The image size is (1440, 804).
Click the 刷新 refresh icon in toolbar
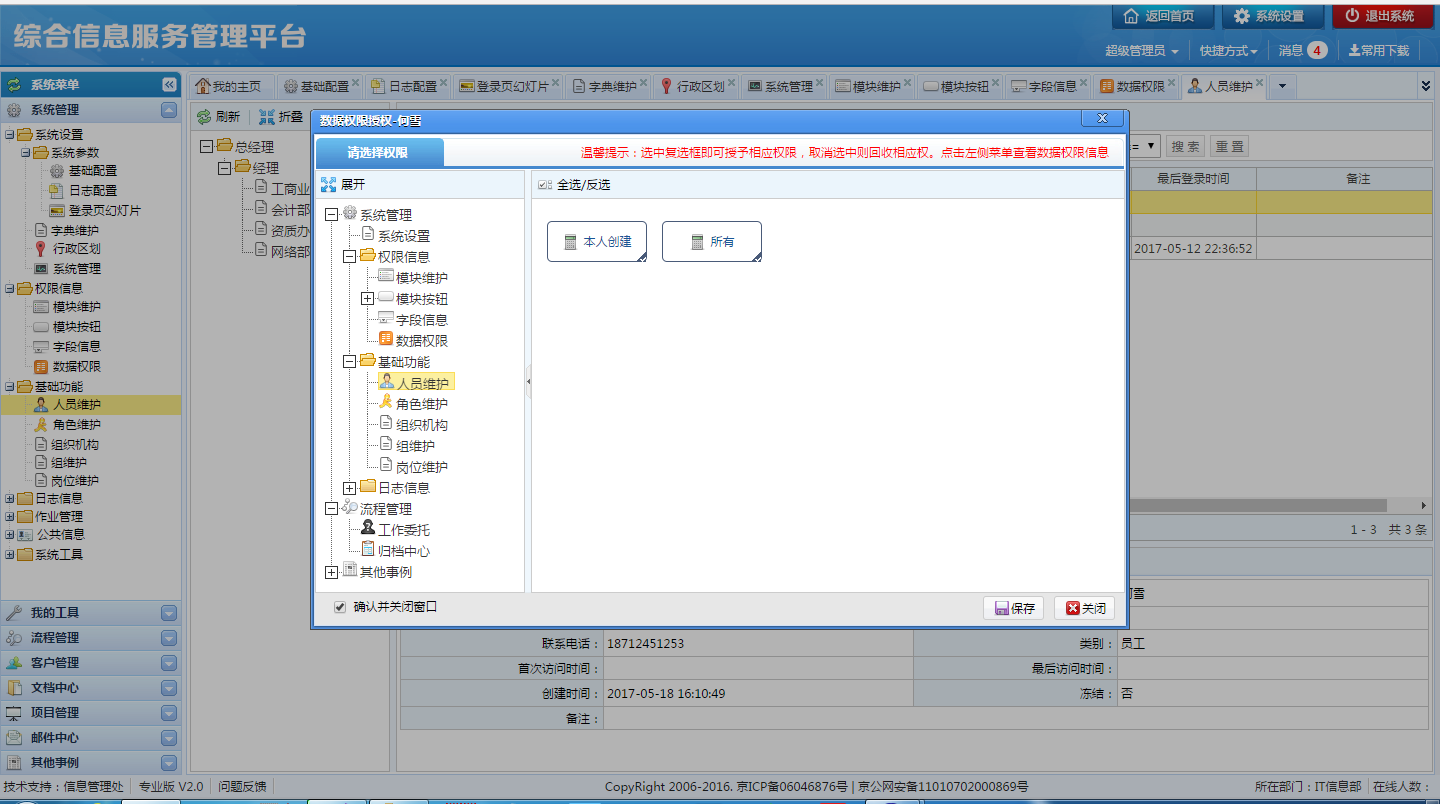pyautogui.click(x=204, y=117)
